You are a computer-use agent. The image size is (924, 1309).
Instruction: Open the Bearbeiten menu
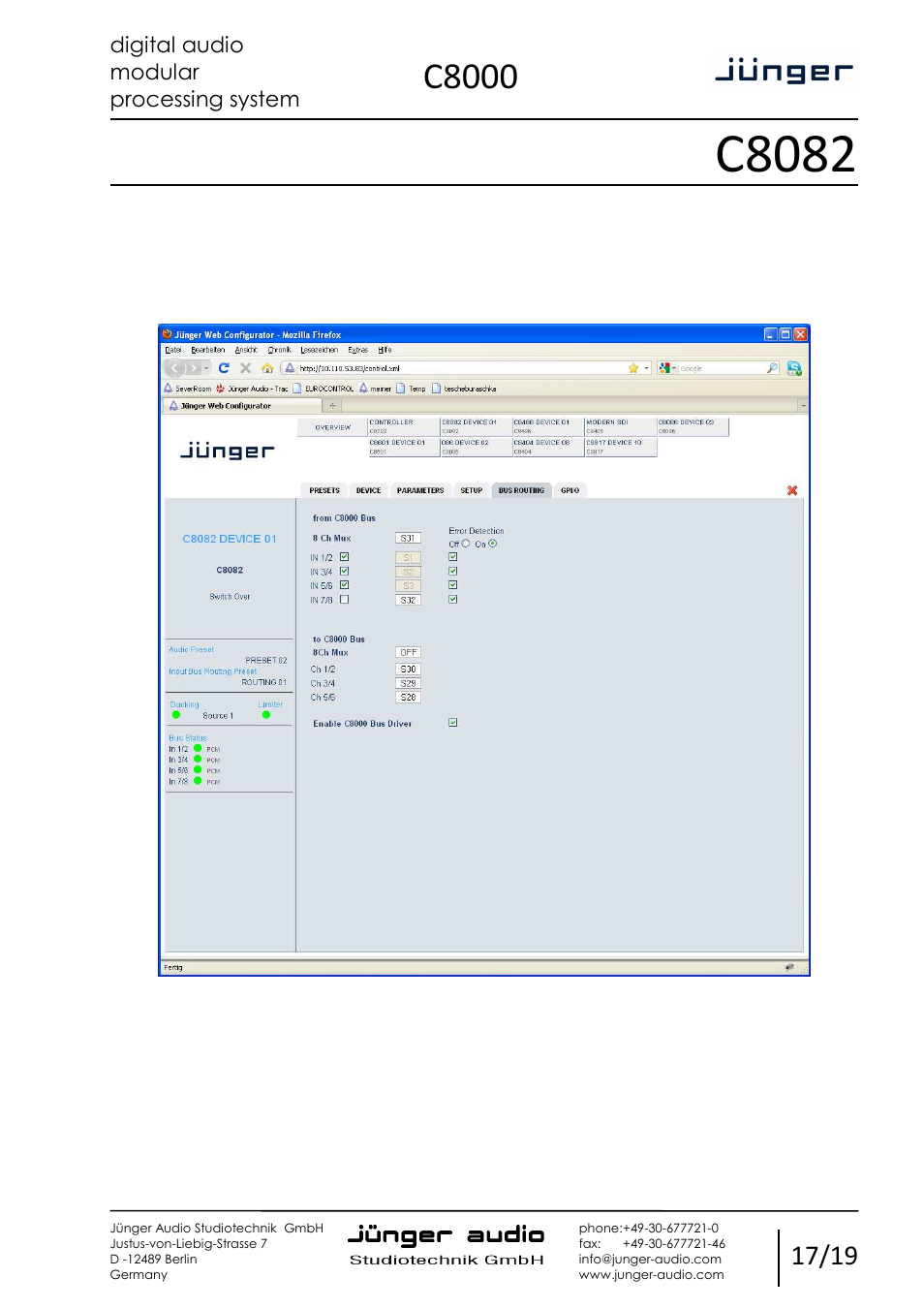207,350
